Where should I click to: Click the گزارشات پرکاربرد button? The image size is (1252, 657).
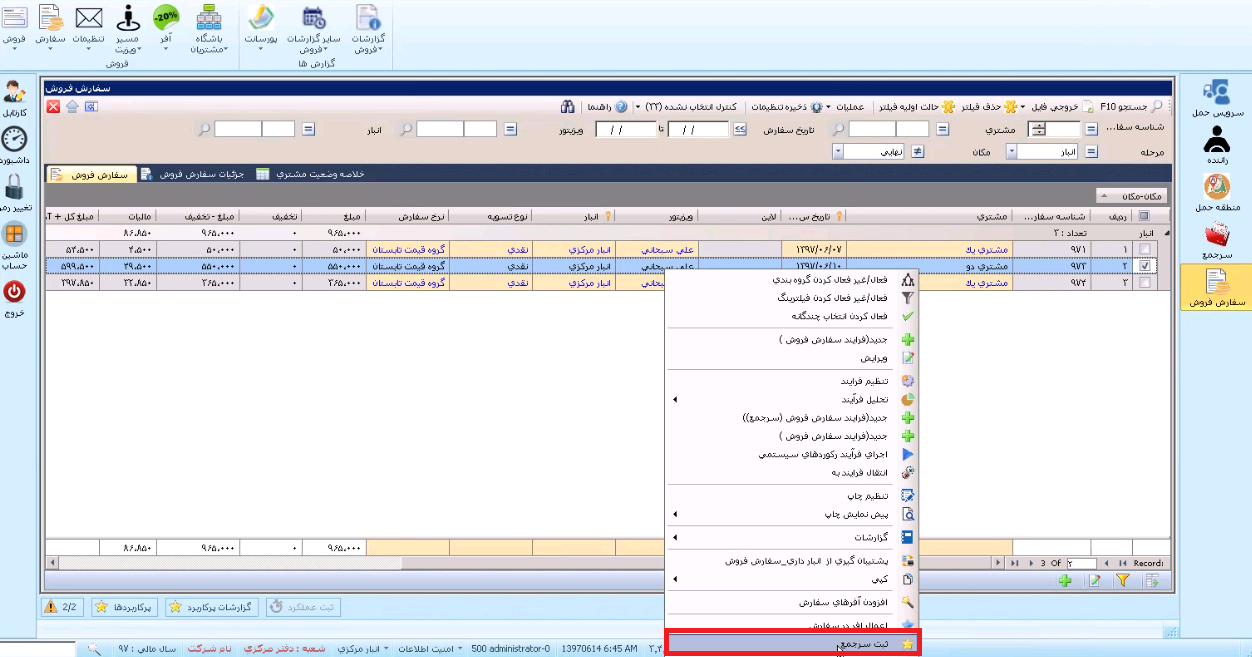pyautogui.click(x=211, y=607)
